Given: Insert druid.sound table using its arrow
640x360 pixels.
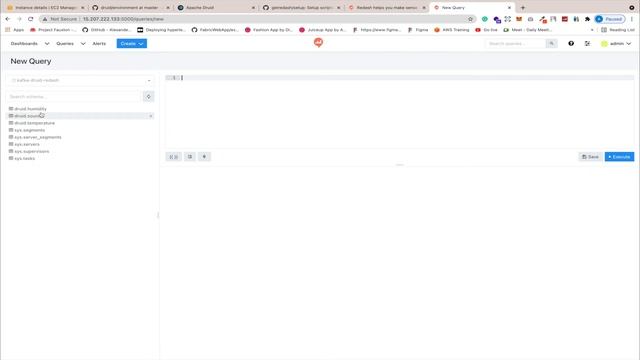Looking at the screenshot, I should [x=151, y=116].
